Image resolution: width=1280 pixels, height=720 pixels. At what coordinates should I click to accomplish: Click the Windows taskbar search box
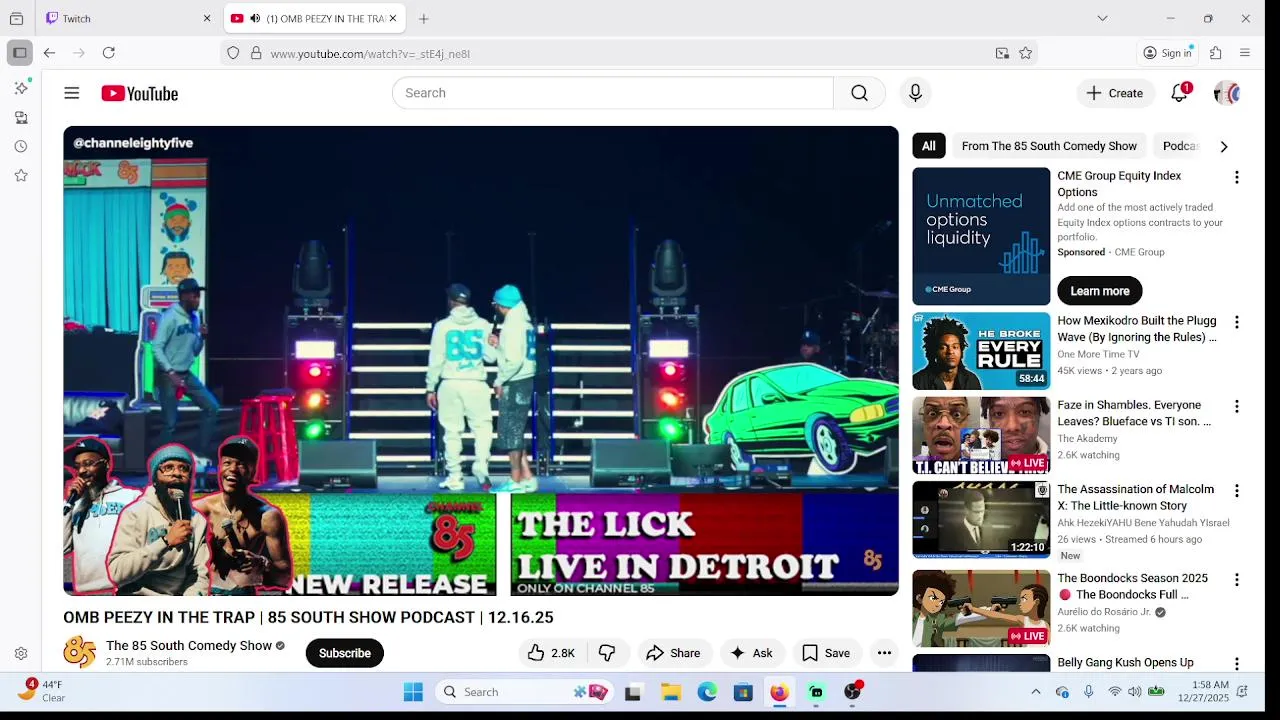point(523,692)
